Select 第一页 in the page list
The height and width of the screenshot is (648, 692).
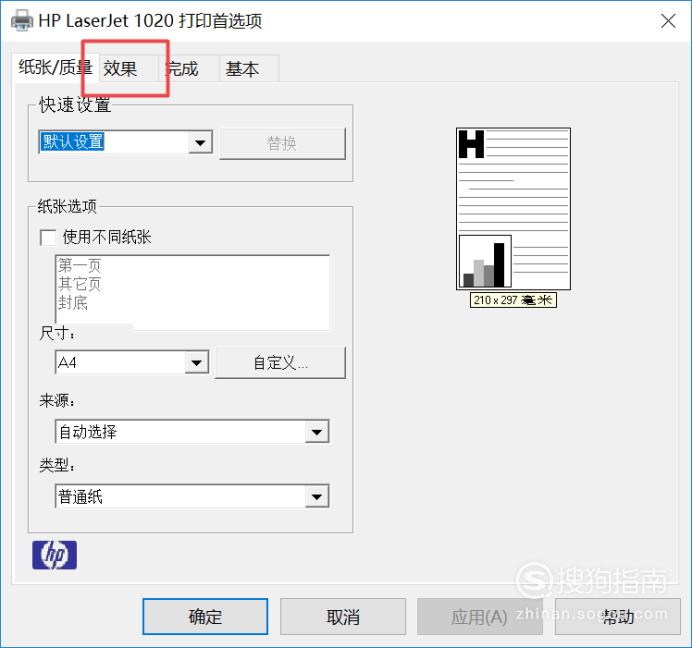click(79, 265)
